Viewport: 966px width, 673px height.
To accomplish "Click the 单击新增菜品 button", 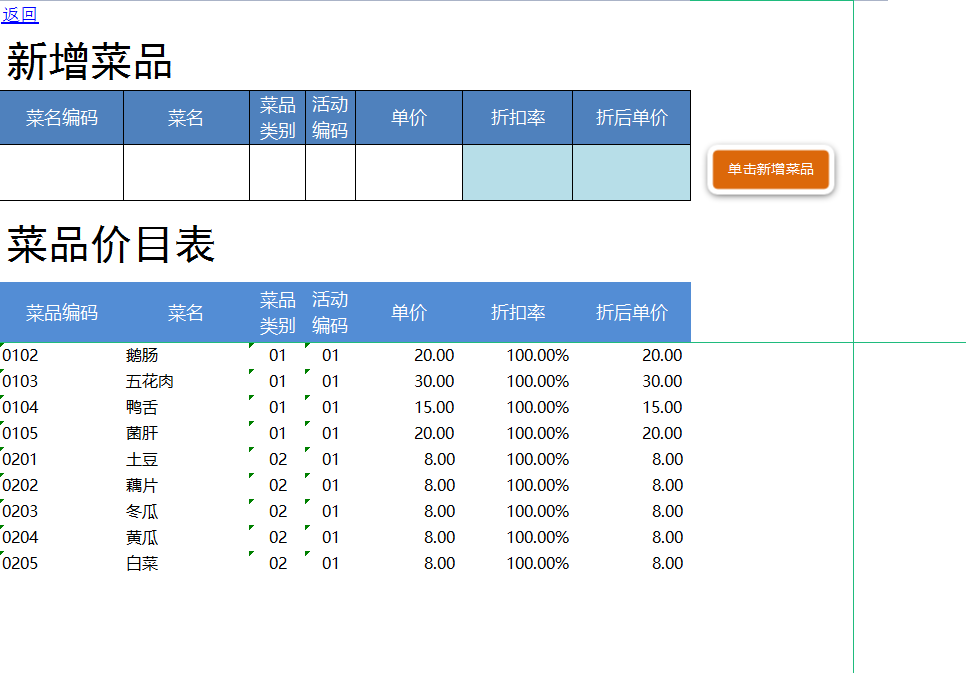I will click(771, 169).
